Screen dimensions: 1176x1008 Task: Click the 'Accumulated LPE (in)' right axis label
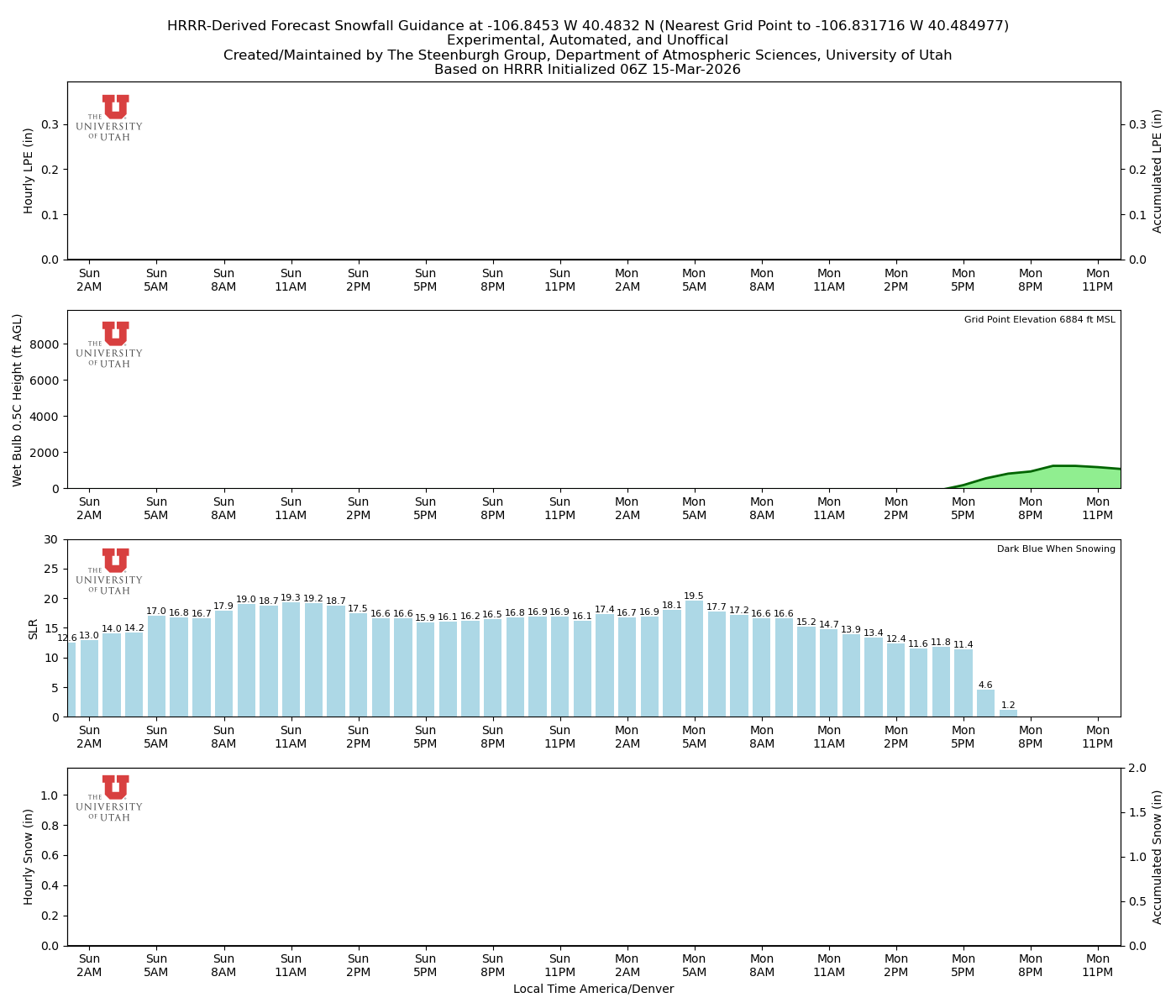click(1158, 171)
